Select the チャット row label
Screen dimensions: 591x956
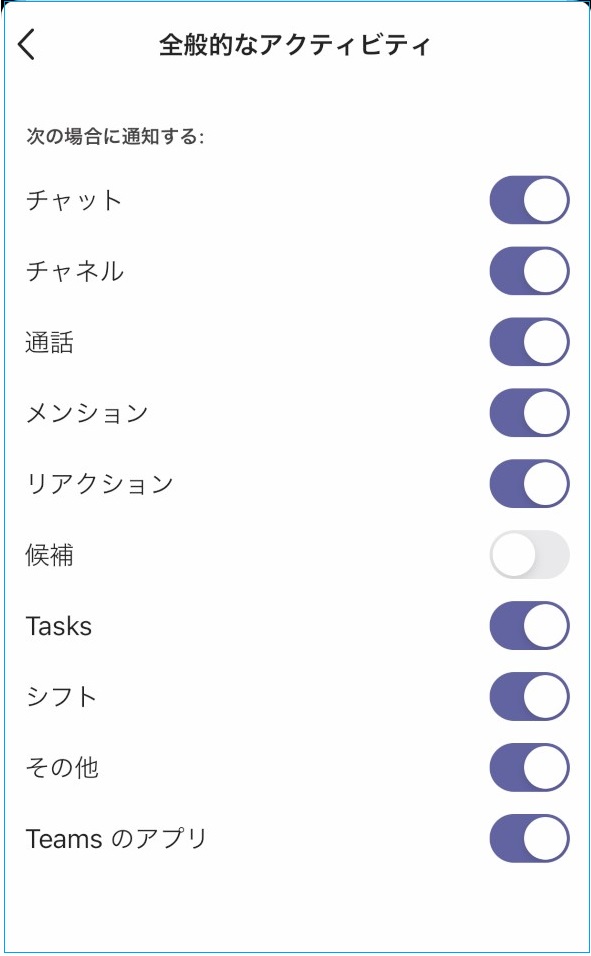(x=74, y=200)
